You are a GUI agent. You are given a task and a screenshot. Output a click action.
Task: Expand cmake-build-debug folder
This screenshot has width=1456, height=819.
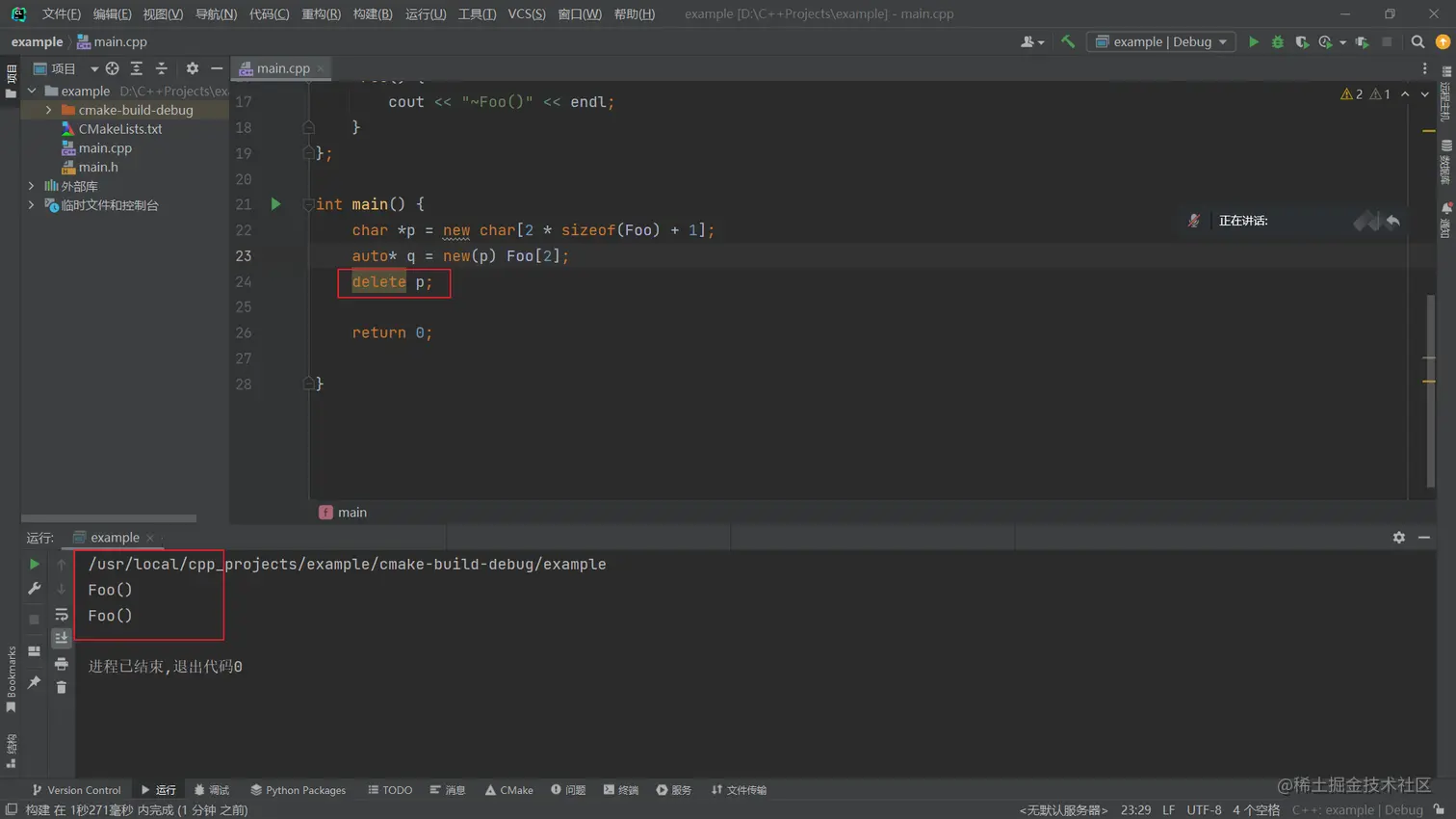[48, 110]
